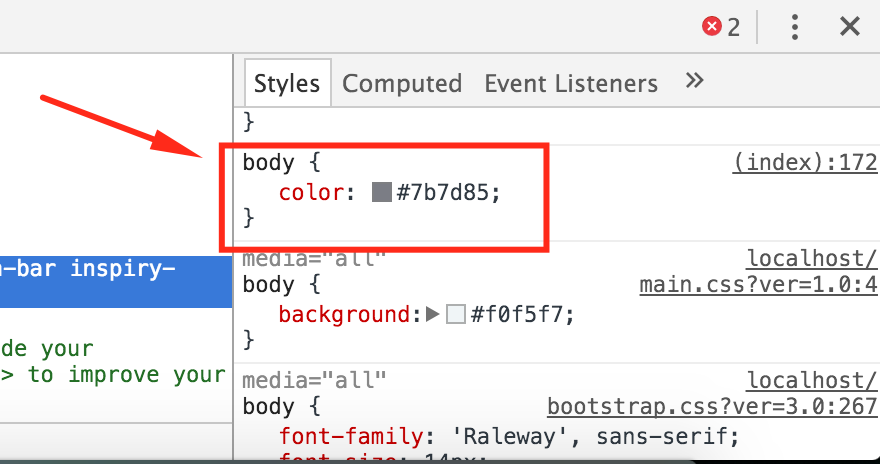Click the red error count icon
Viewport: 880px width, 464px height.
point(712,26)
